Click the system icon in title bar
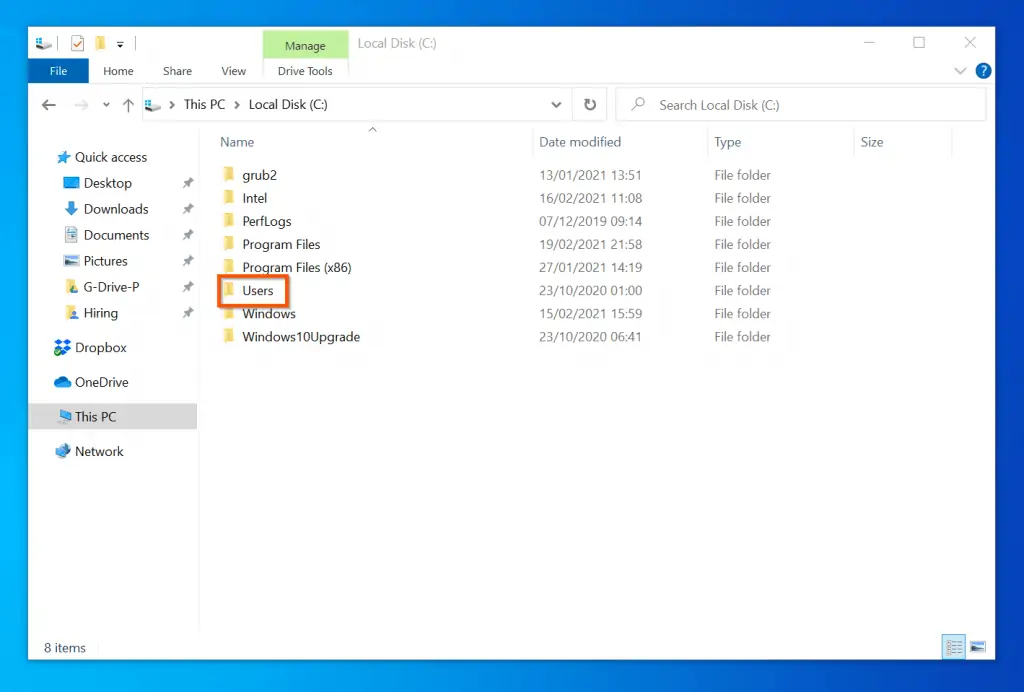 (x=44, y=44)
